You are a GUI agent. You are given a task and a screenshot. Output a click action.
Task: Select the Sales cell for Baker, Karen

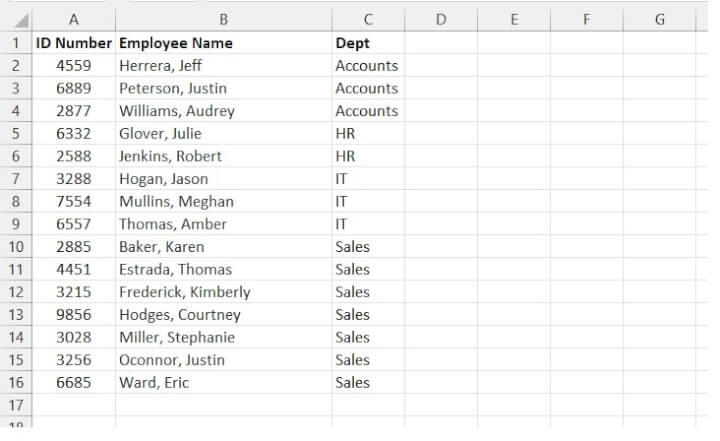[368, 247]
